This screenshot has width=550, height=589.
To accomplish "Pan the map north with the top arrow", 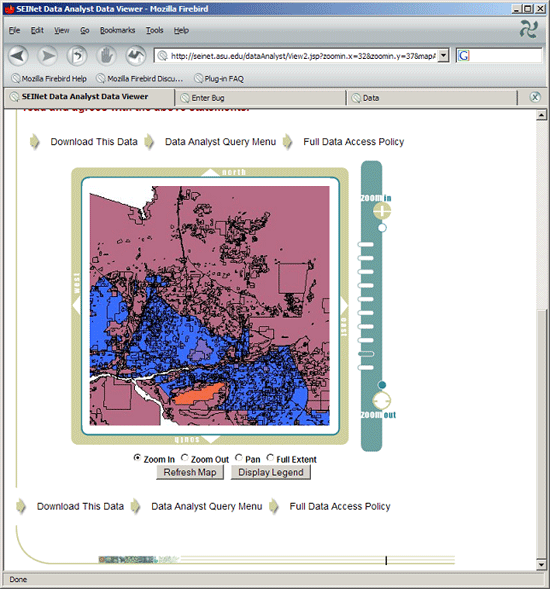I will (210, 172).
